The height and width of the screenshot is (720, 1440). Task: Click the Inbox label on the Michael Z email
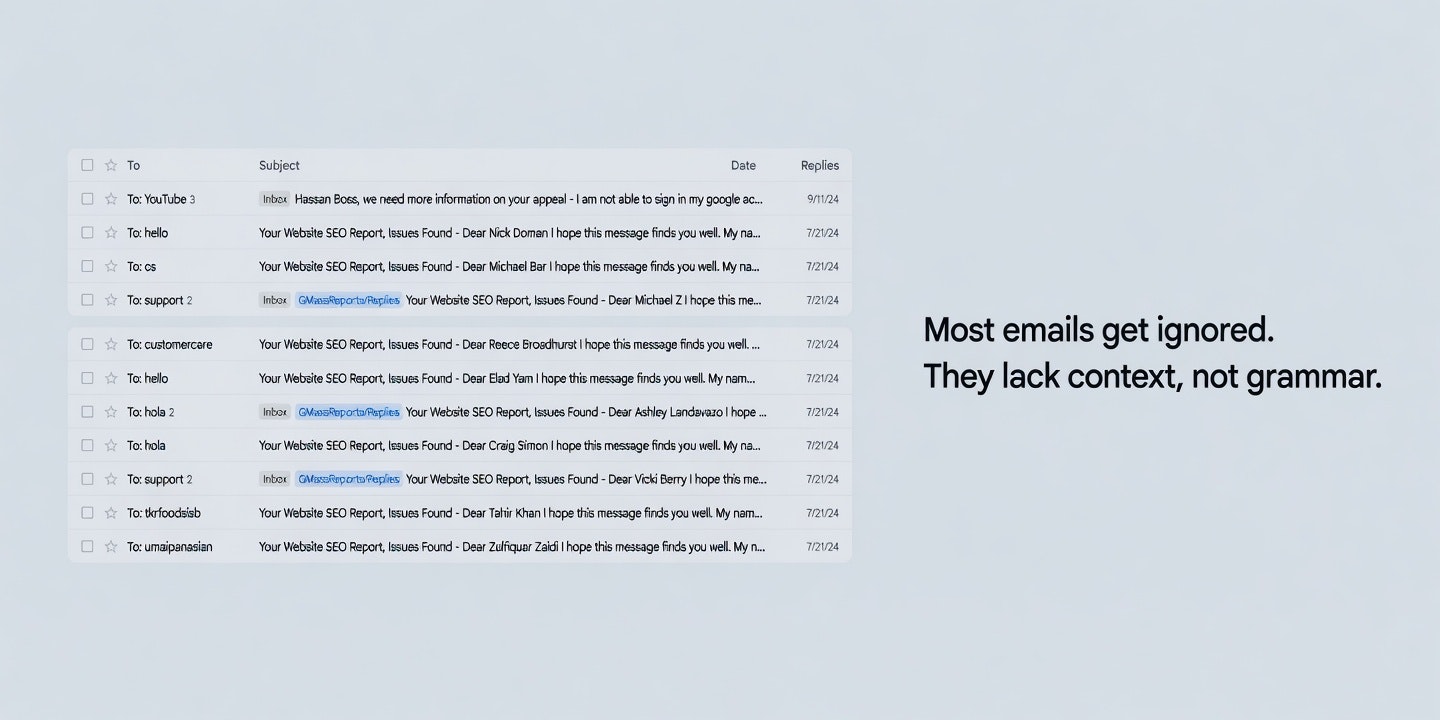(275, 300)
